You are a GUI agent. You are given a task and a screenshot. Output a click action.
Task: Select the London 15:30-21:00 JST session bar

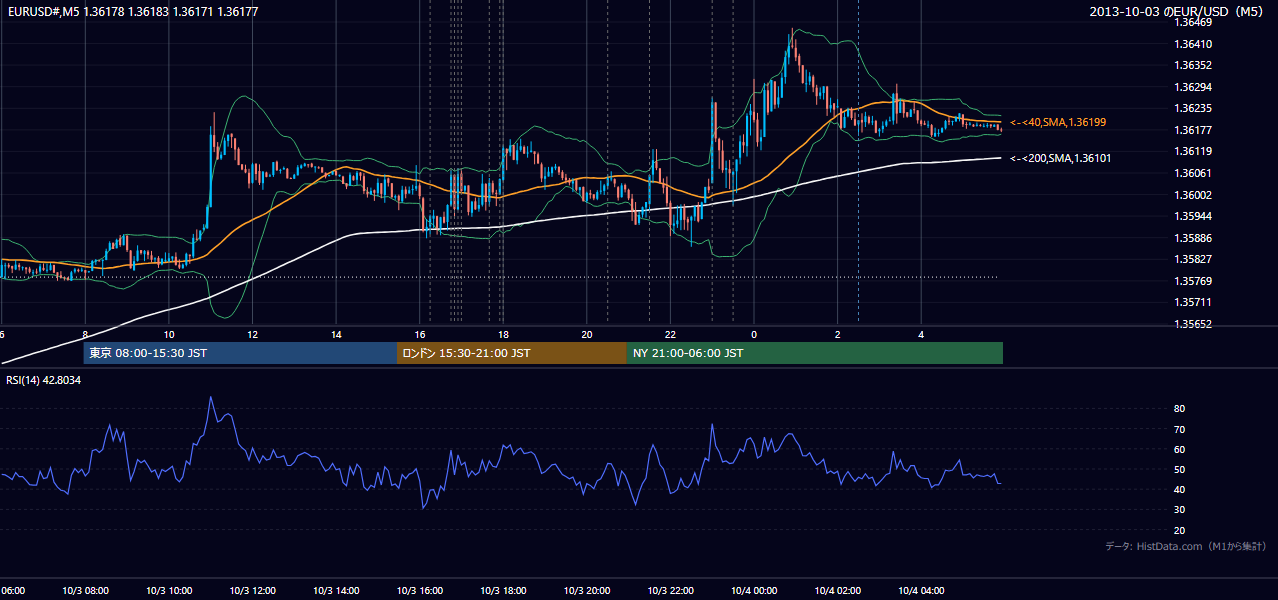(x=512, y=353)
